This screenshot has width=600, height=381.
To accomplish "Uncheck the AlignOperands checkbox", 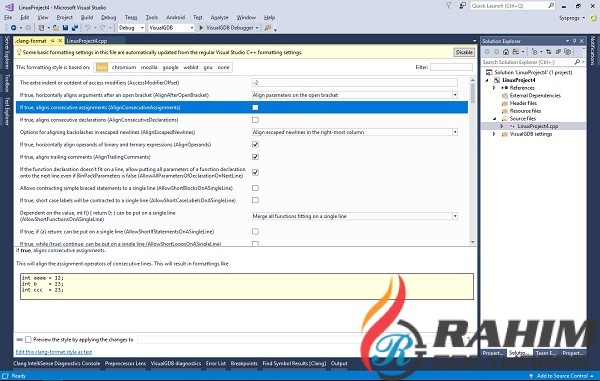I will tap(255, 144).
